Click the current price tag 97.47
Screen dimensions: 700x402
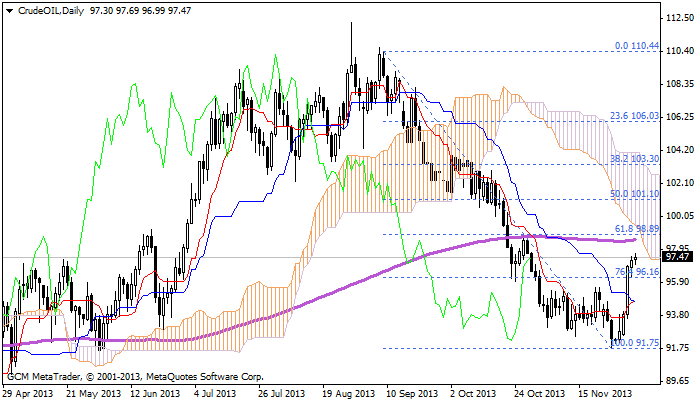tap(678, 257)
